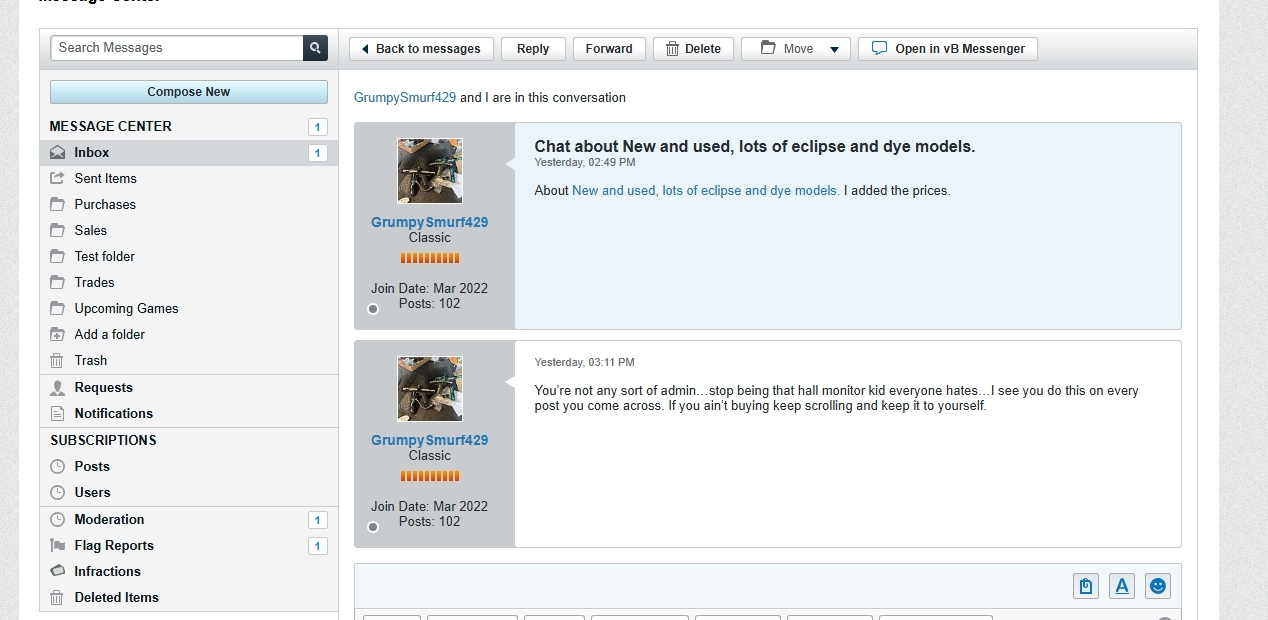
Task: Open the Purchases folder
Action: [105, 204]
